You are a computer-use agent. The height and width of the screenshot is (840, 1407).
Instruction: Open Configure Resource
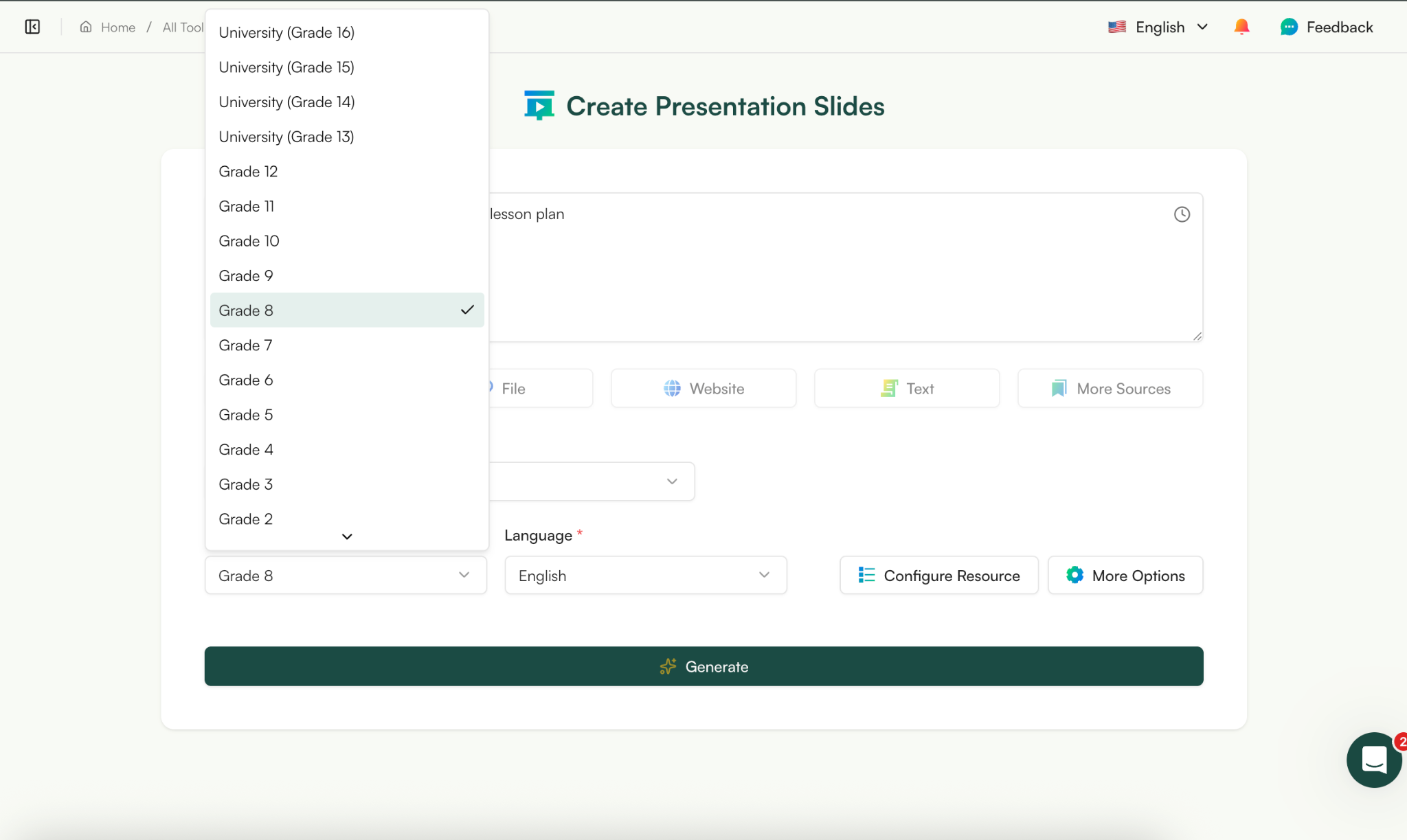point(938,575)
